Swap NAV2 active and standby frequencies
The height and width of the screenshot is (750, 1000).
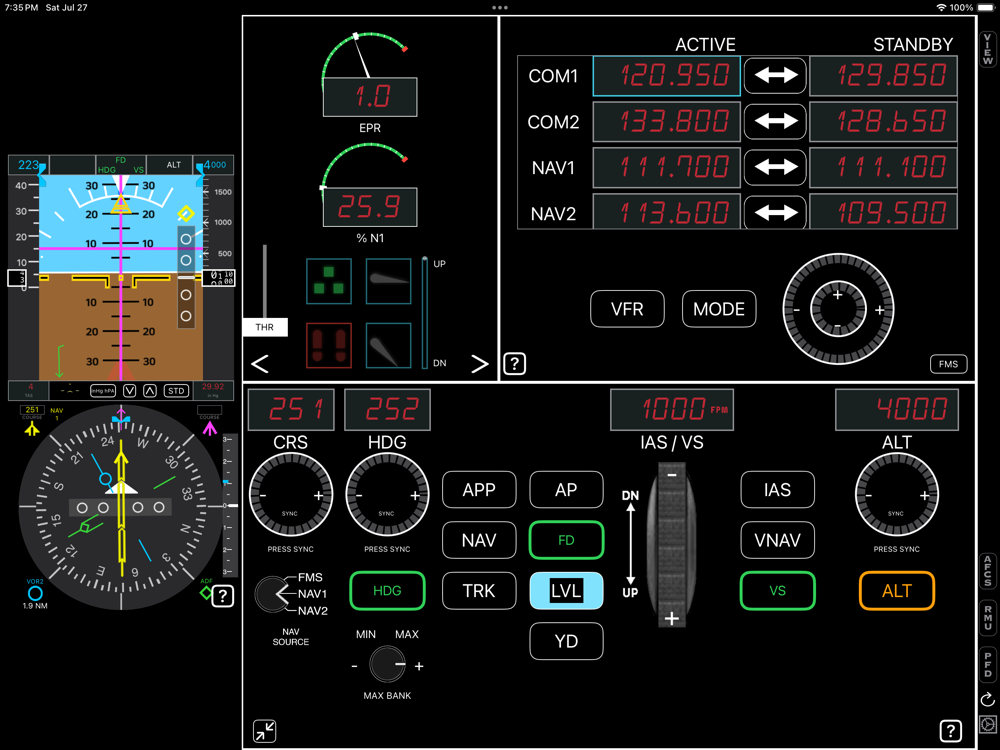coord(775,212)
